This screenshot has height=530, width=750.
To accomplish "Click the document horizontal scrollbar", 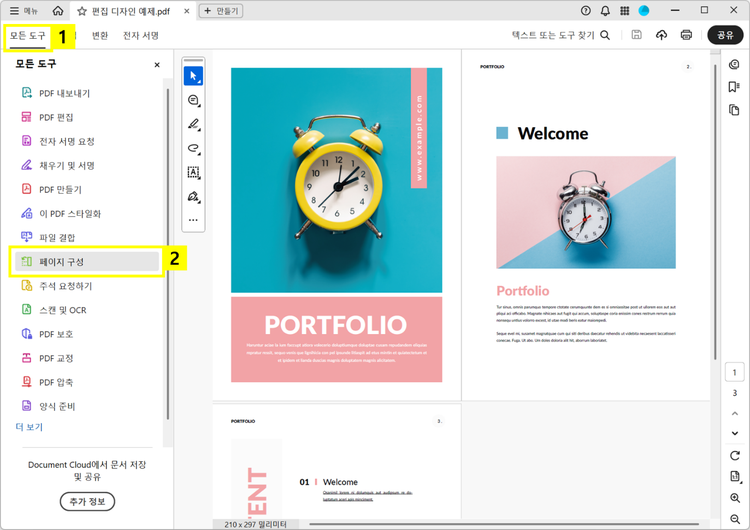I will pyautogui.click(x=504, y=524).
